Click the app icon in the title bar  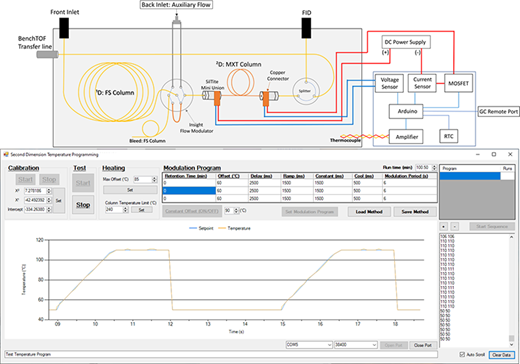click(6, 155)
